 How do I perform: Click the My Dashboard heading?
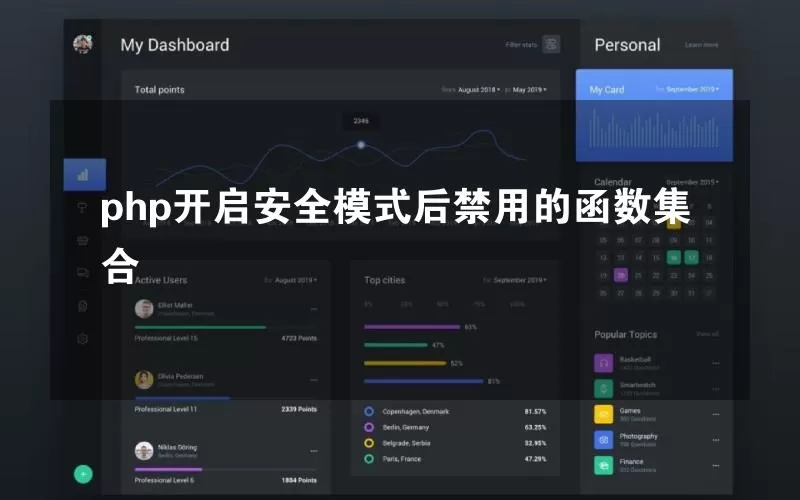pyautogui.click(x=174, y=45)
